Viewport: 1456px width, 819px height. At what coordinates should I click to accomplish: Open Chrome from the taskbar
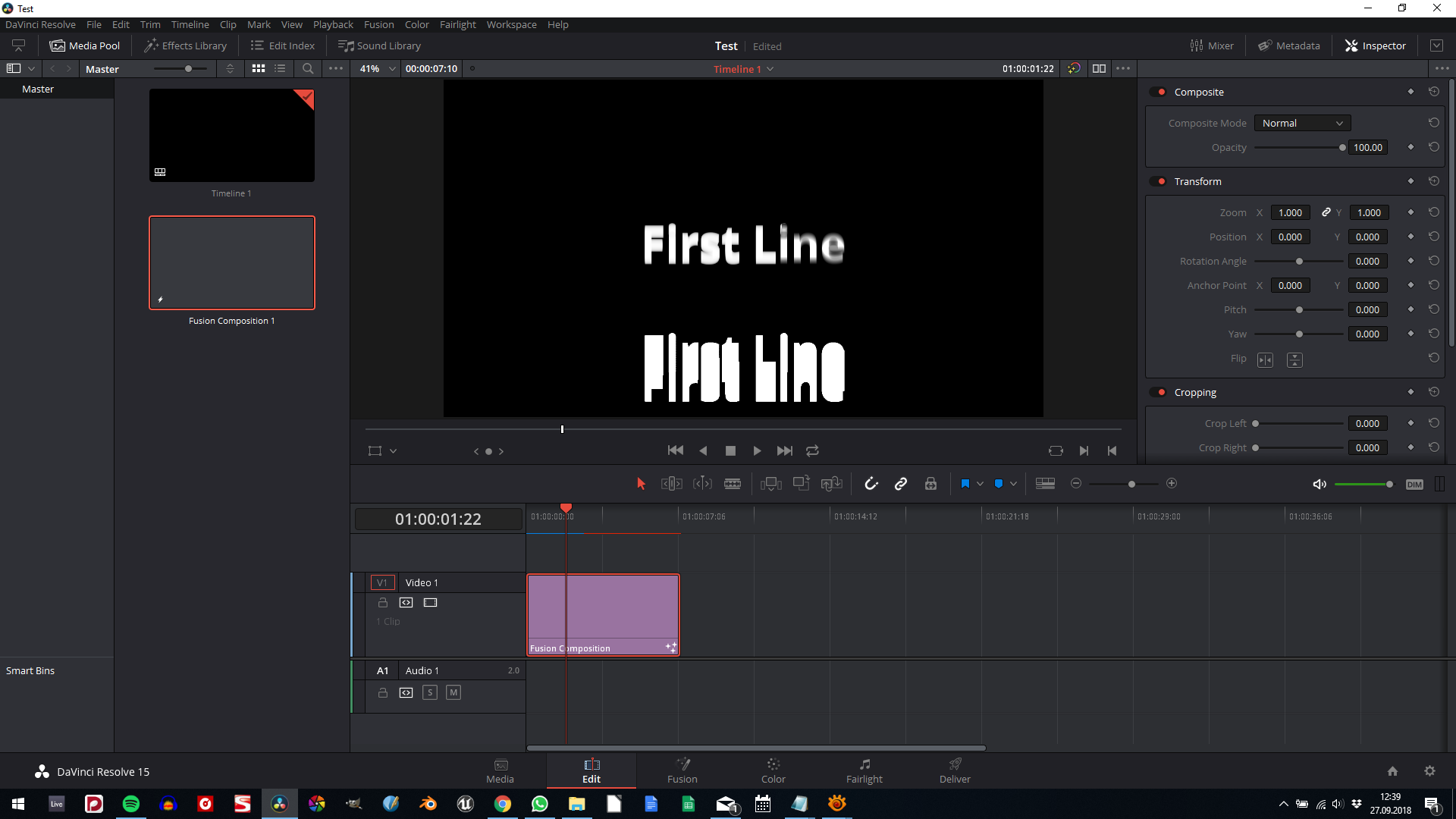[x=502, y=804]
